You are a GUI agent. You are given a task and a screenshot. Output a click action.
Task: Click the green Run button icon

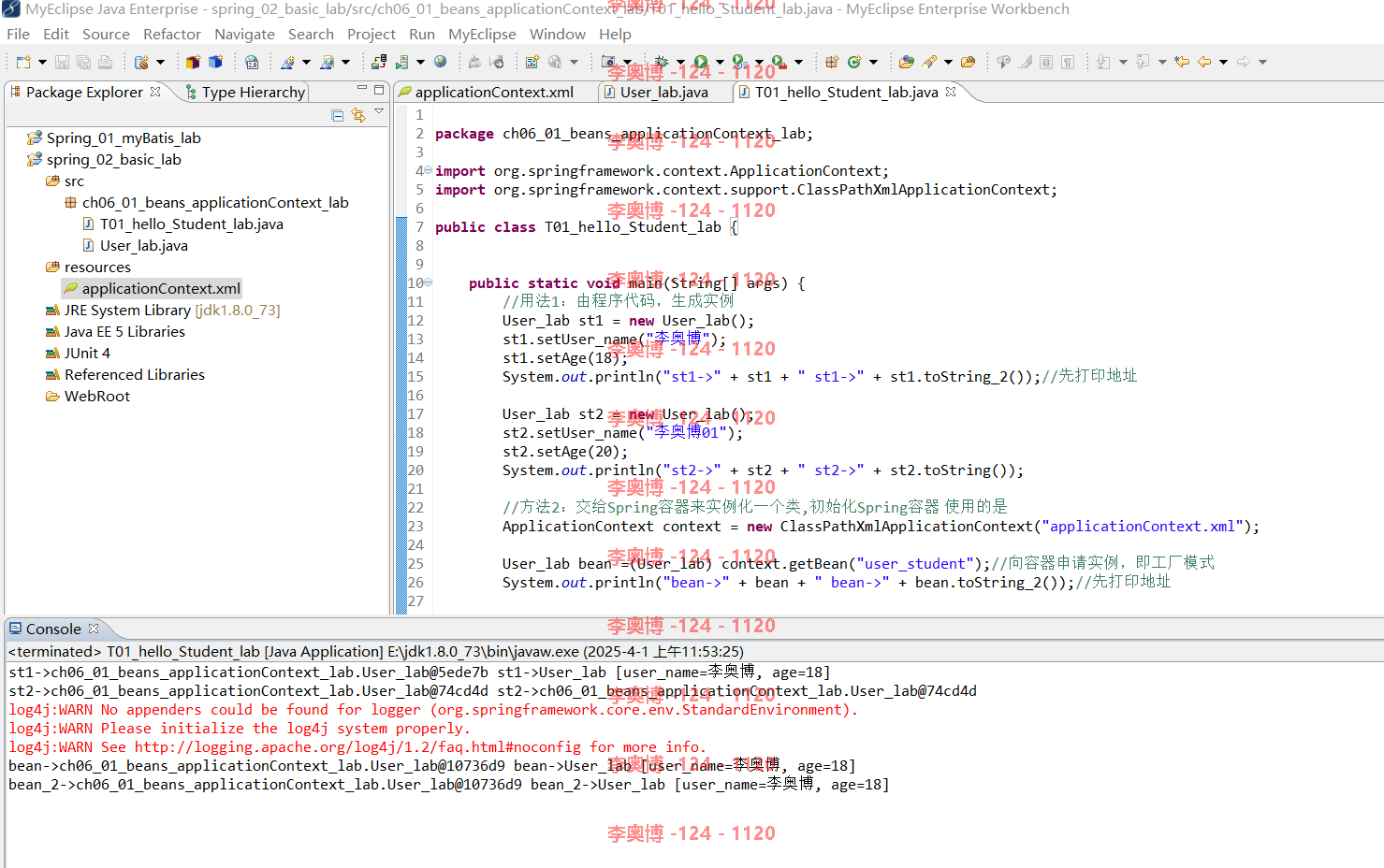[x=701, y=62]
